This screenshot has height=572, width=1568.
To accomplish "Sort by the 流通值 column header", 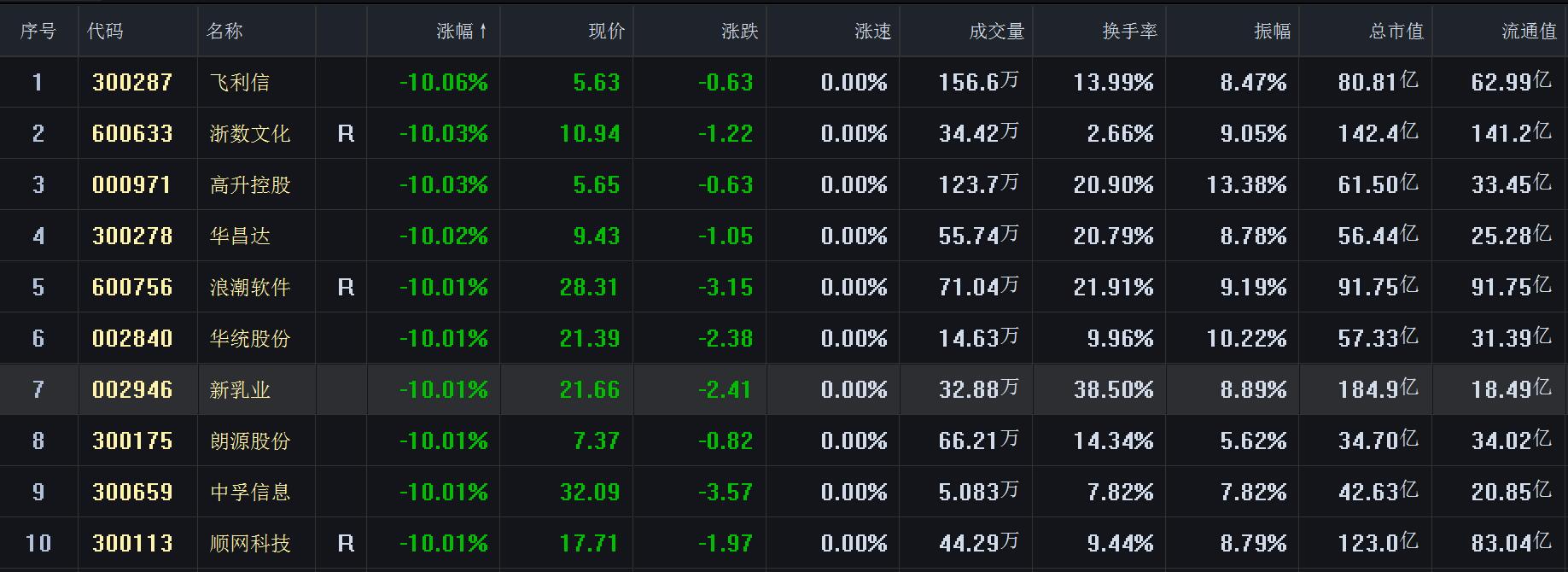I will coord(1529,32).
